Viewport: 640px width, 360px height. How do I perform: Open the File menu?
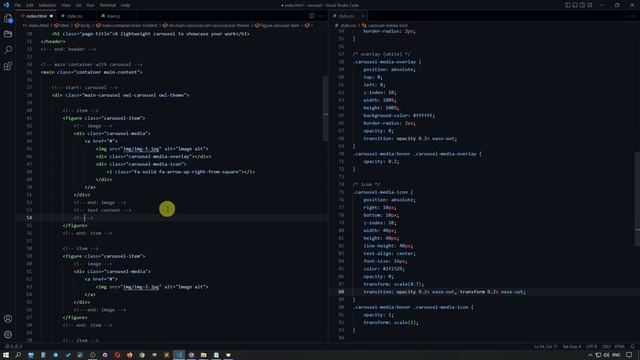click(x=18, y=5)
